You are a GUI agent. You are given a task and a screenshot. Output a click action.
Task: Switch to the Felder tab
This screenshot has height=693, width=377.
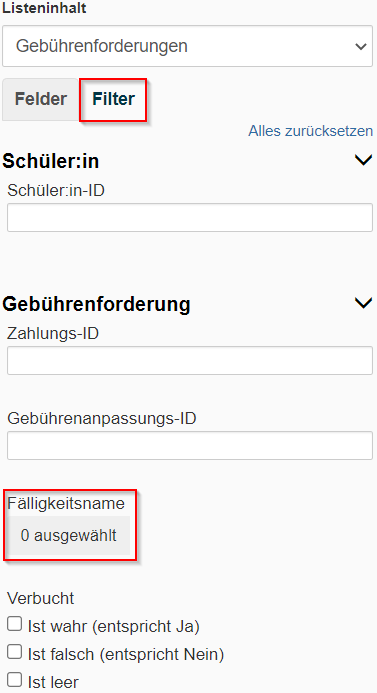(x=41, y=99)
